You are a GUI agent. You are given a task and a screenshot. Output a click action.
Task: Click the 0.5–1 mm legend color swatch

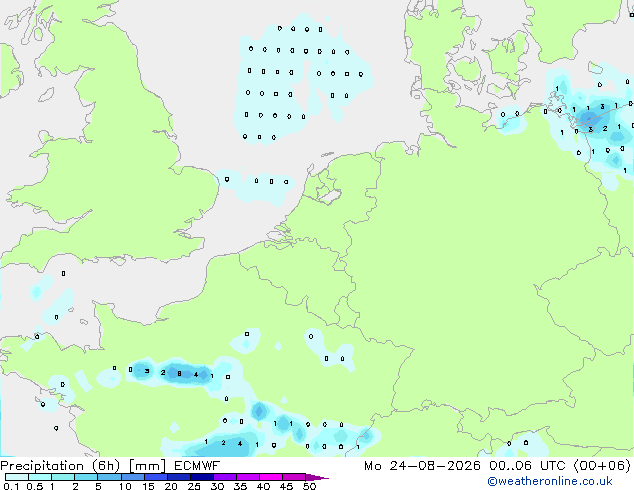click(40, 477)
